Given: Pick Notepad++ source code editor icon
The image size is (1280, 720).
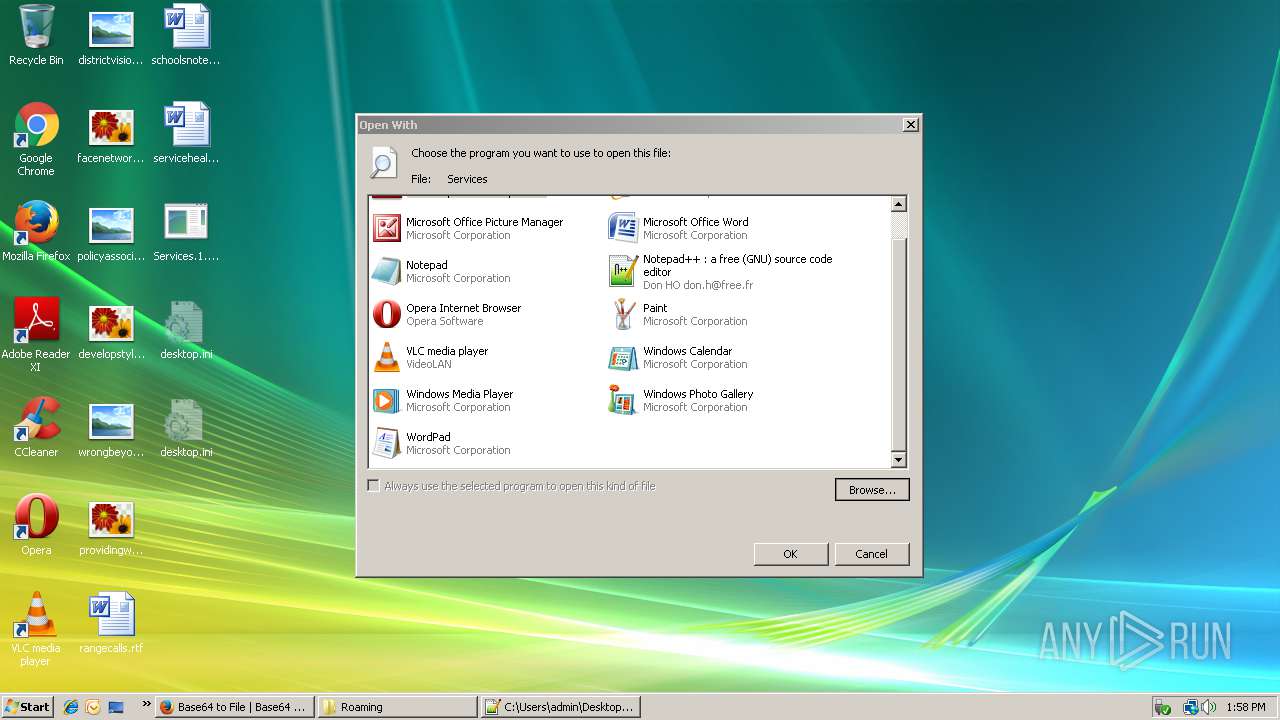Looking at the screenshot, I should point(623,271).
